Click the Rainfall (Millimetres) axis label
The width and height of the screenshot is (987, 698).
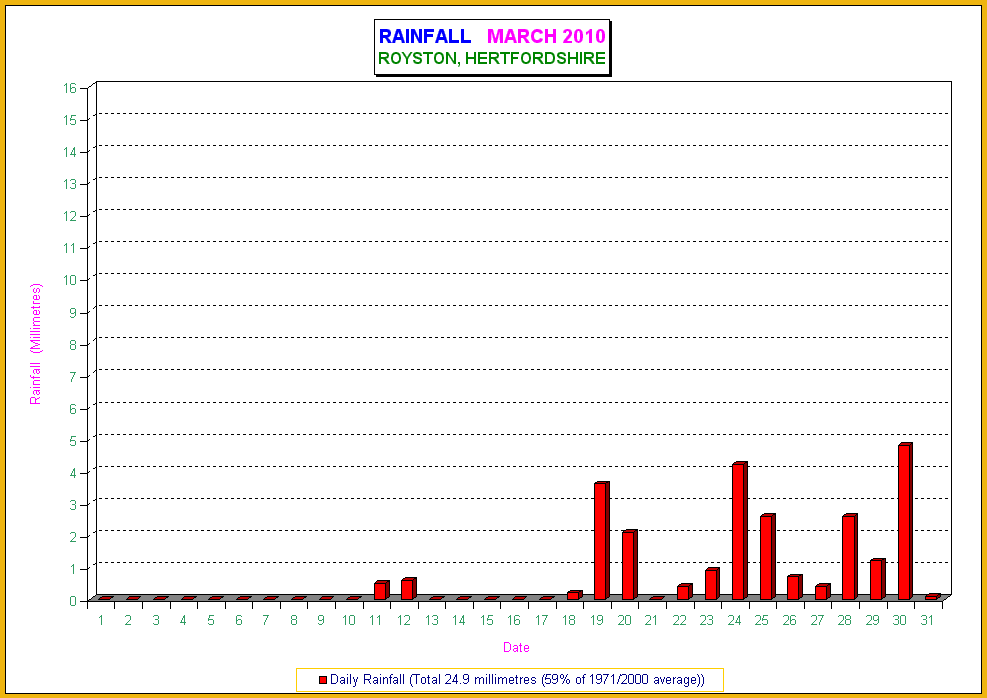(x=36, y=344)
